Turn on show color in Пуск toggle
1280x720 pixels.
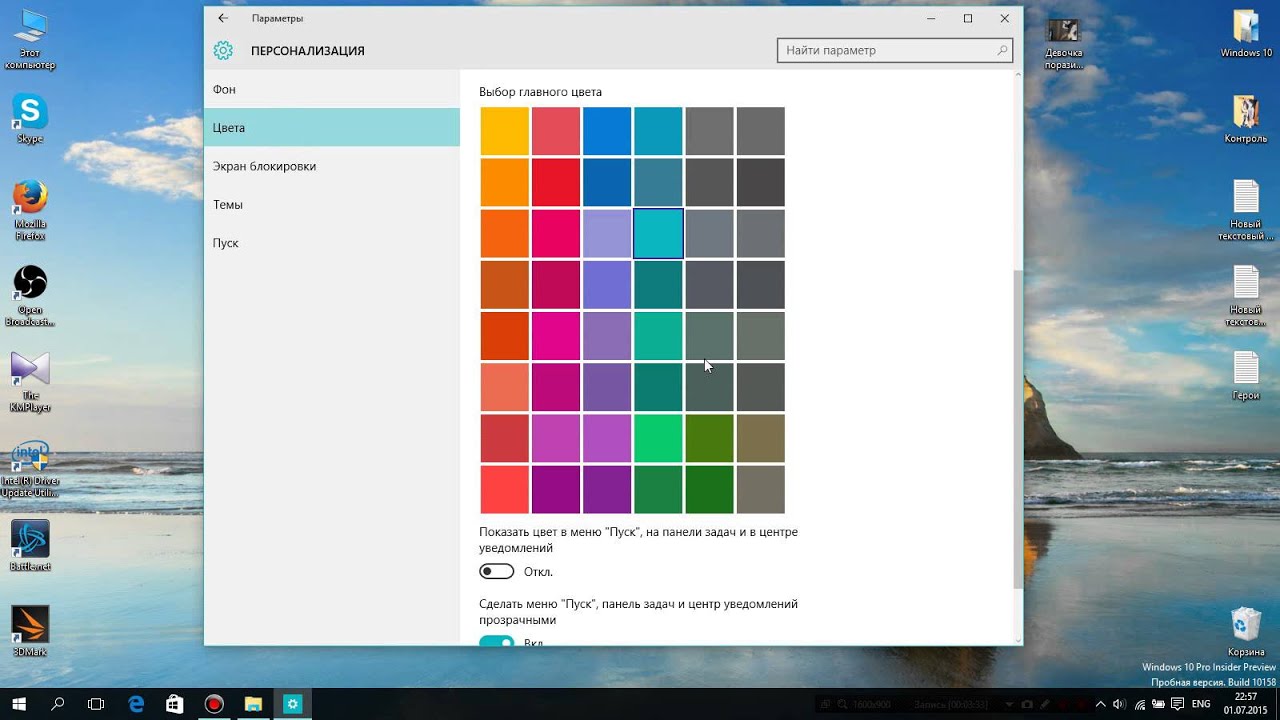click(x=497, y=572)
